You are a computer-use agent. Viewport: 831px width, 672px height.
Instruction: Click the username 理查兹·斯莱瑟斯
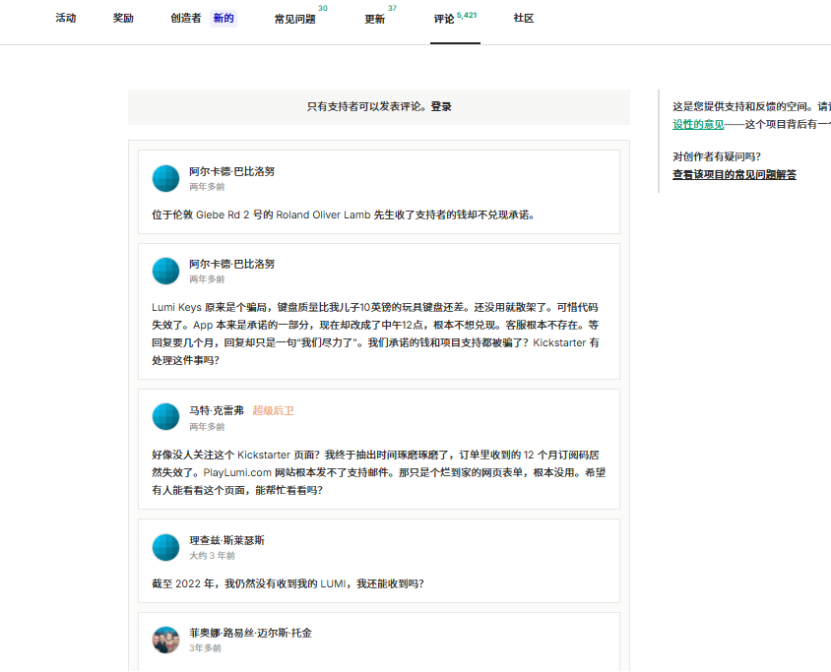[x=227, y=541]
